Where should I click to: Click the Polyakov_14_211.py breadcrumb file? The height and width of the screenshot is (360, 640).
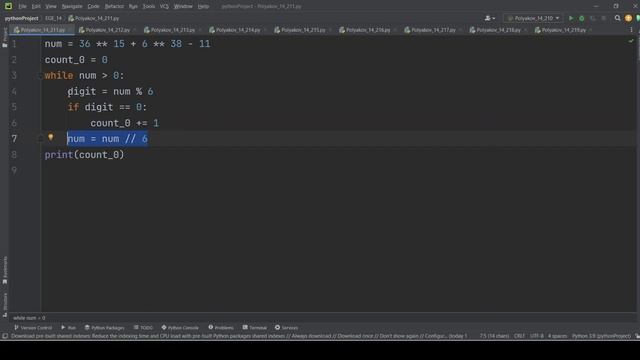pos(94,18)
